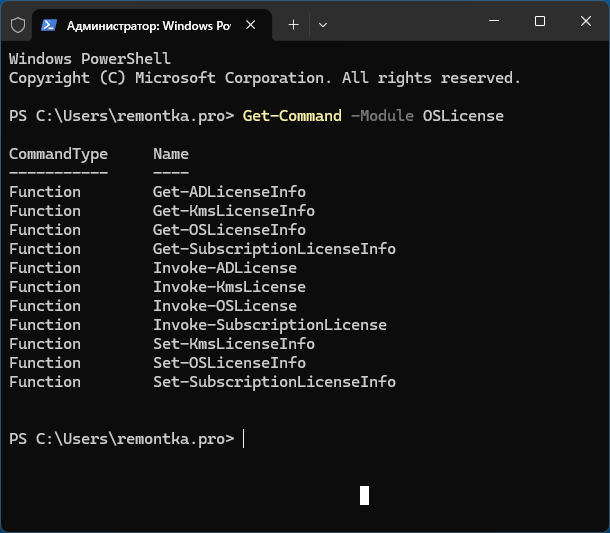The height and width of the screenshot is (533, 610).
Task: Click the Windows PowerShell header line
Action: click(90, 59)
